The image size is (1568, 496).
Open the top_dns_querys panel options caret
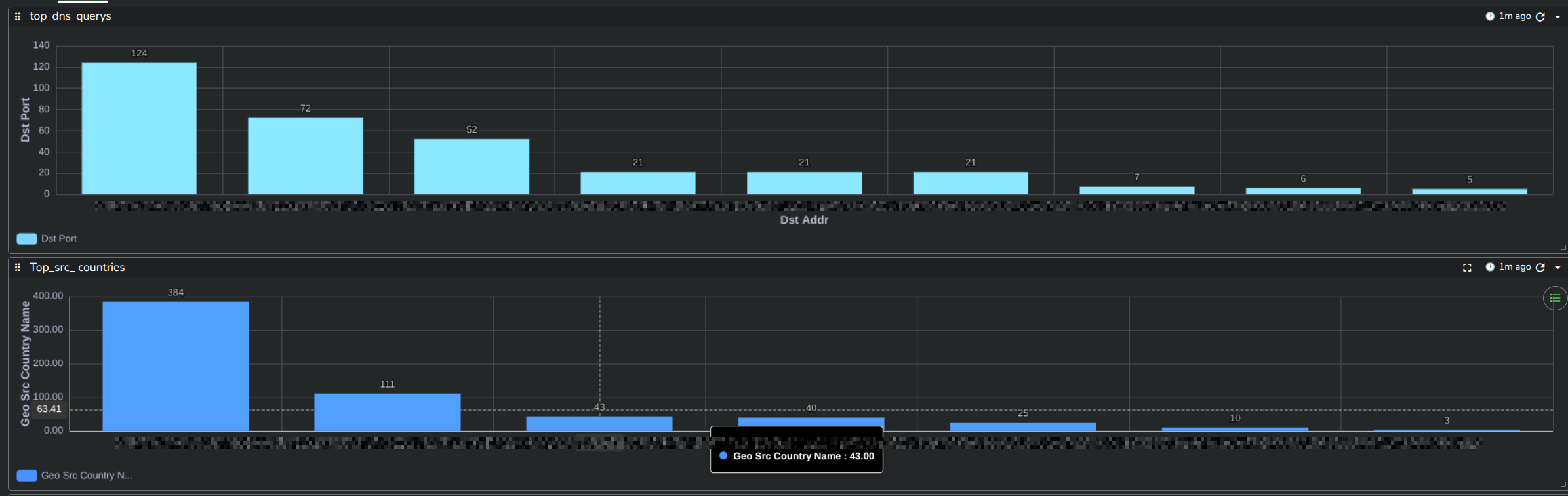coord(1558,17)
